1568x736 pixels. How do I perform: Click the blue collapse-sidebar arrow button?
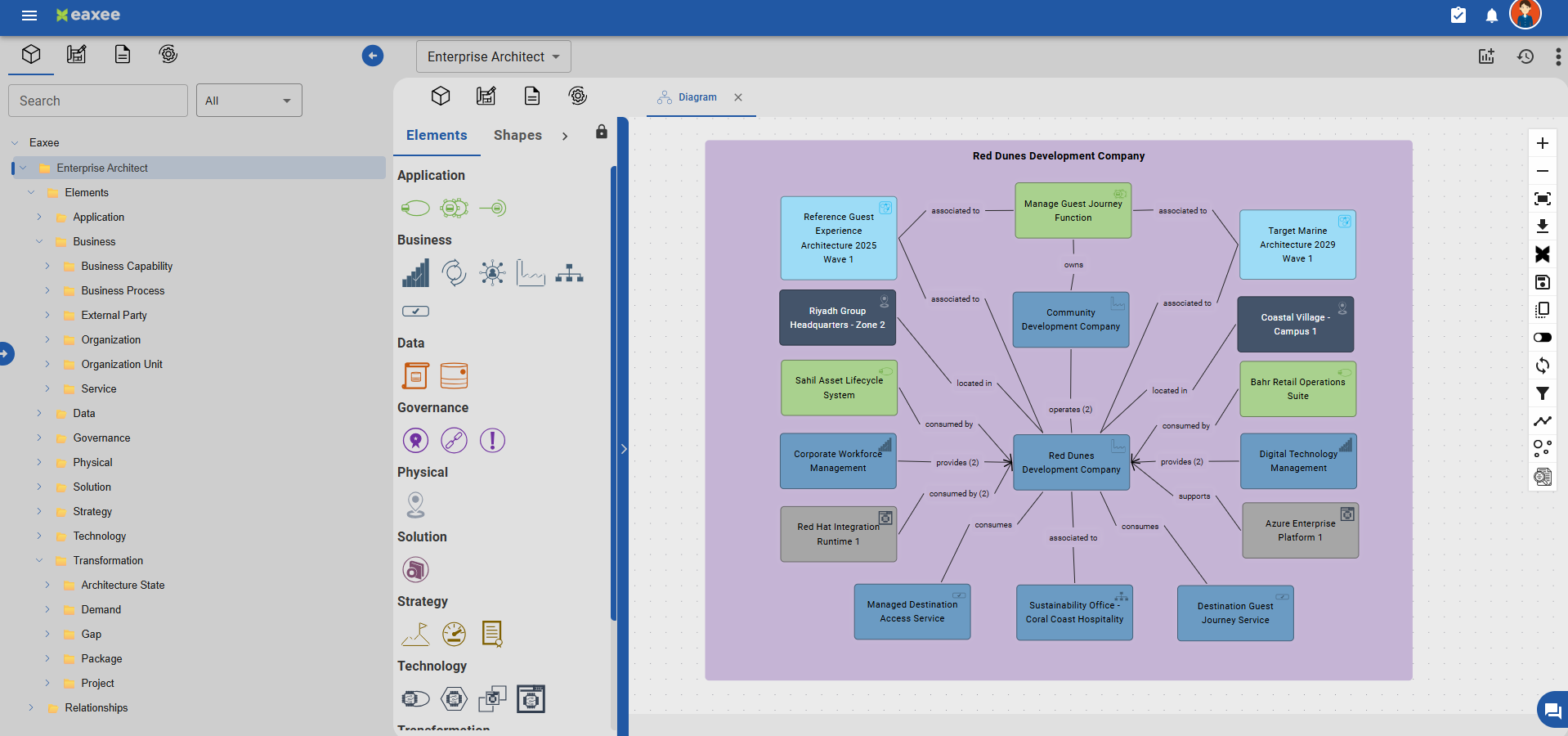tap(373, 56)
